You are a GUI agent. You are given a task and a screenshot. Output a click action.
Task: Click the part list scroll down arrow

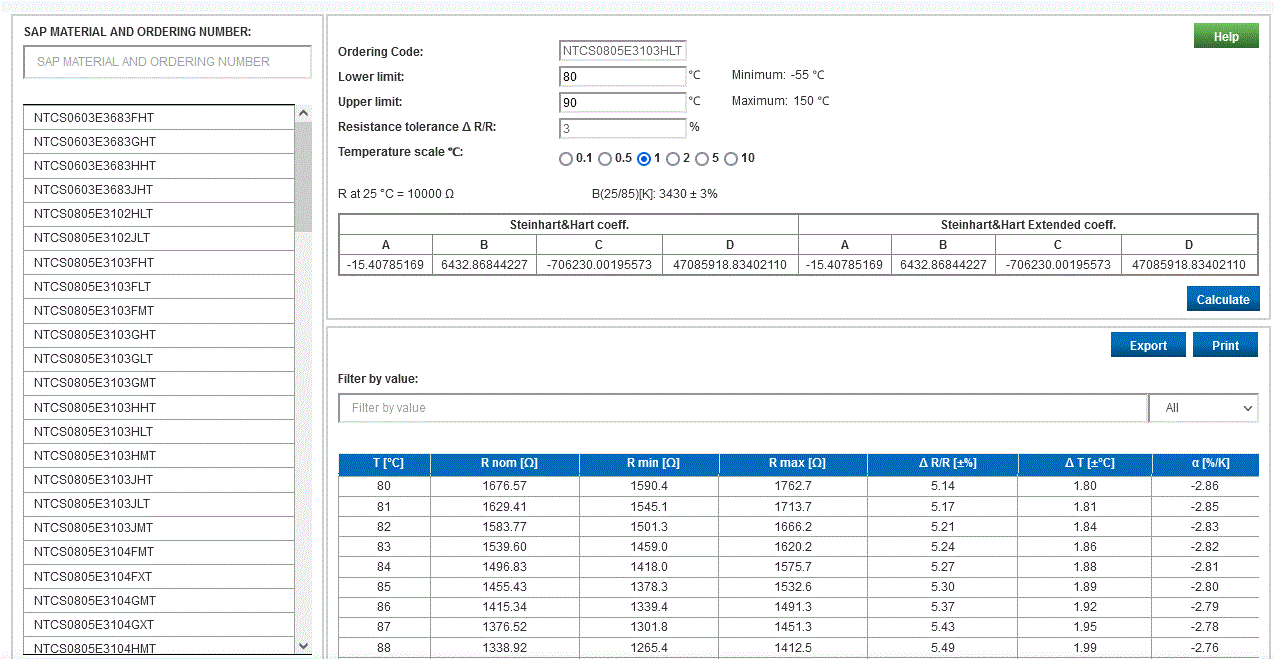304,646
